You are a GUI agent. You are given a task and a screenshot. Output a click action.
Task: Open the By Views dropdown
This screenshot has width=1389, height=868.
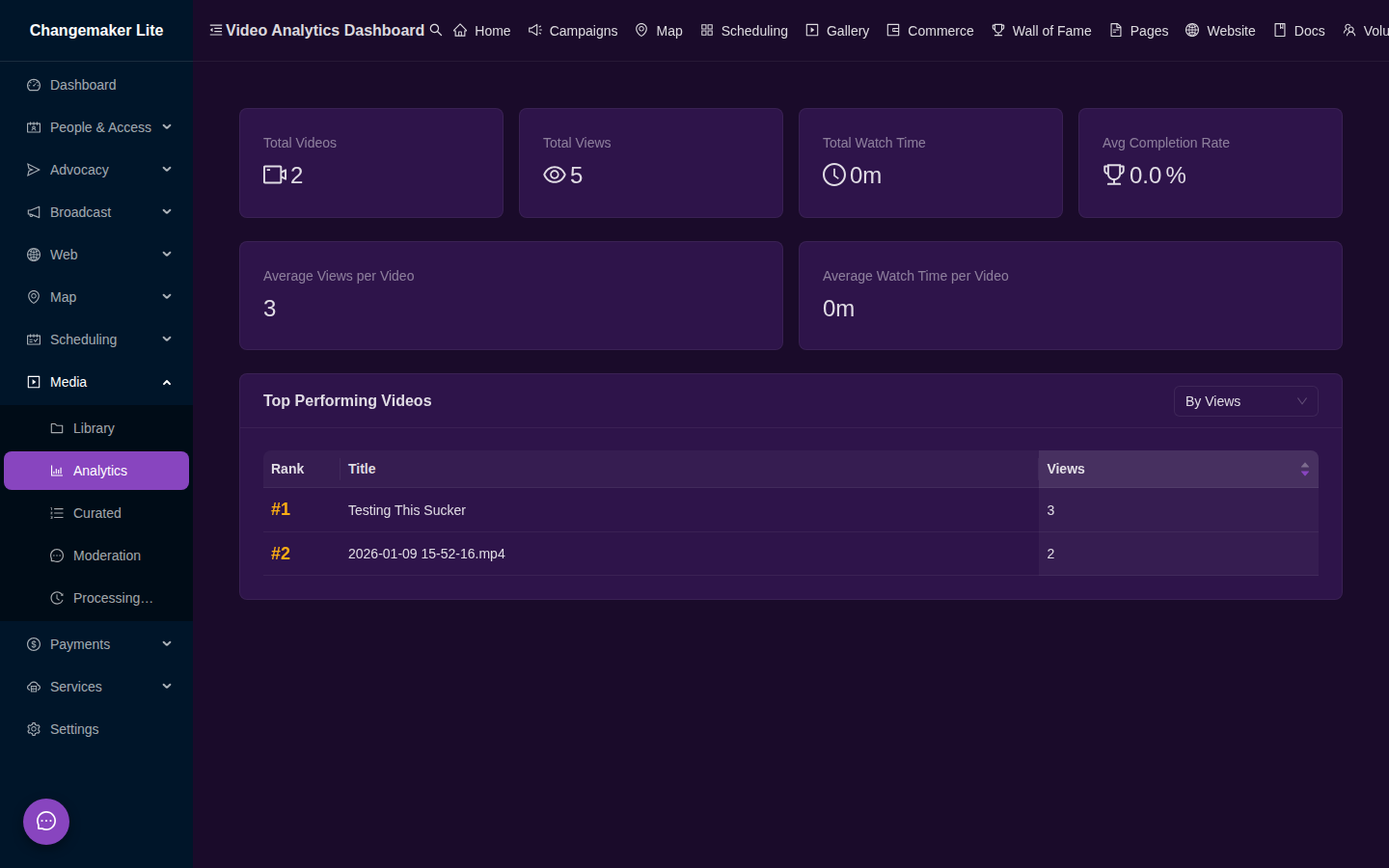tap(1245, 401)
